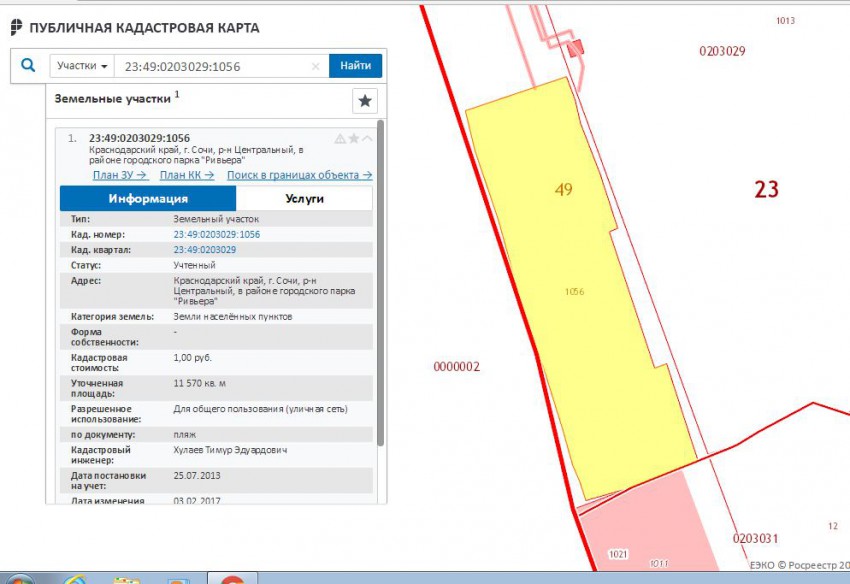The height and width of the screenshot is (584, 850).
Task: Click the magnifier search icon
Action: (28, 66)
